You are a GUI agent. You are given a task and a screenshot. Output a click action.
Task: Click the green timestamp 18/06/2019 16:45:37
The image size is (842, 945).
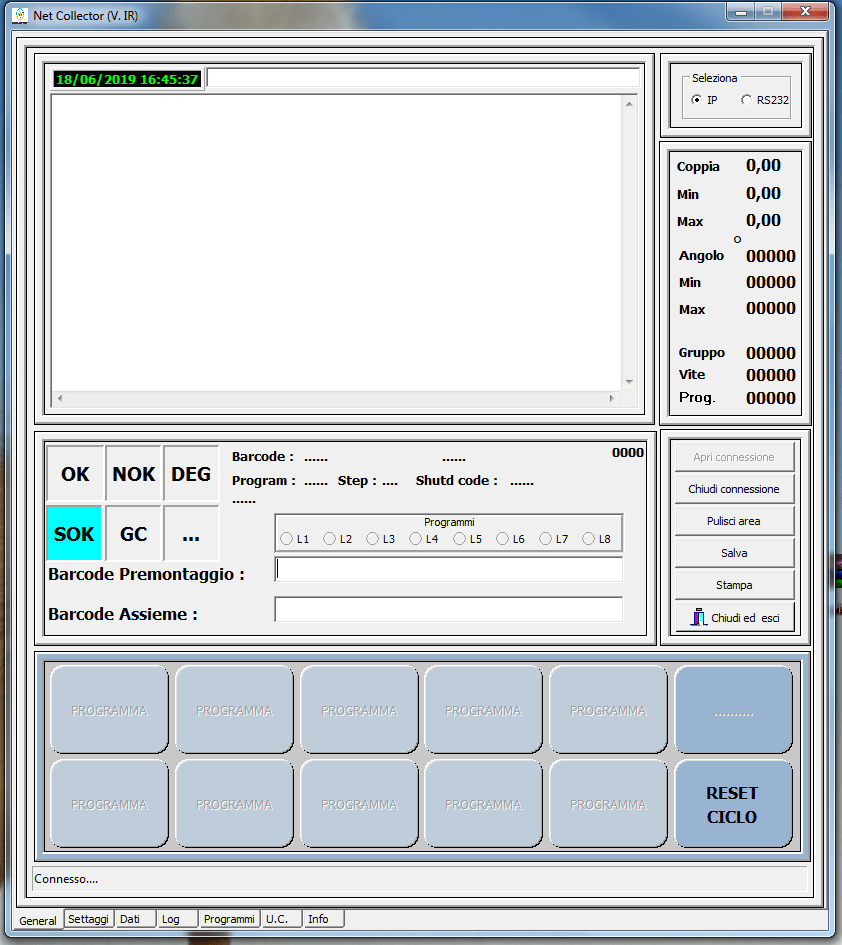click(x=127, y=79)
